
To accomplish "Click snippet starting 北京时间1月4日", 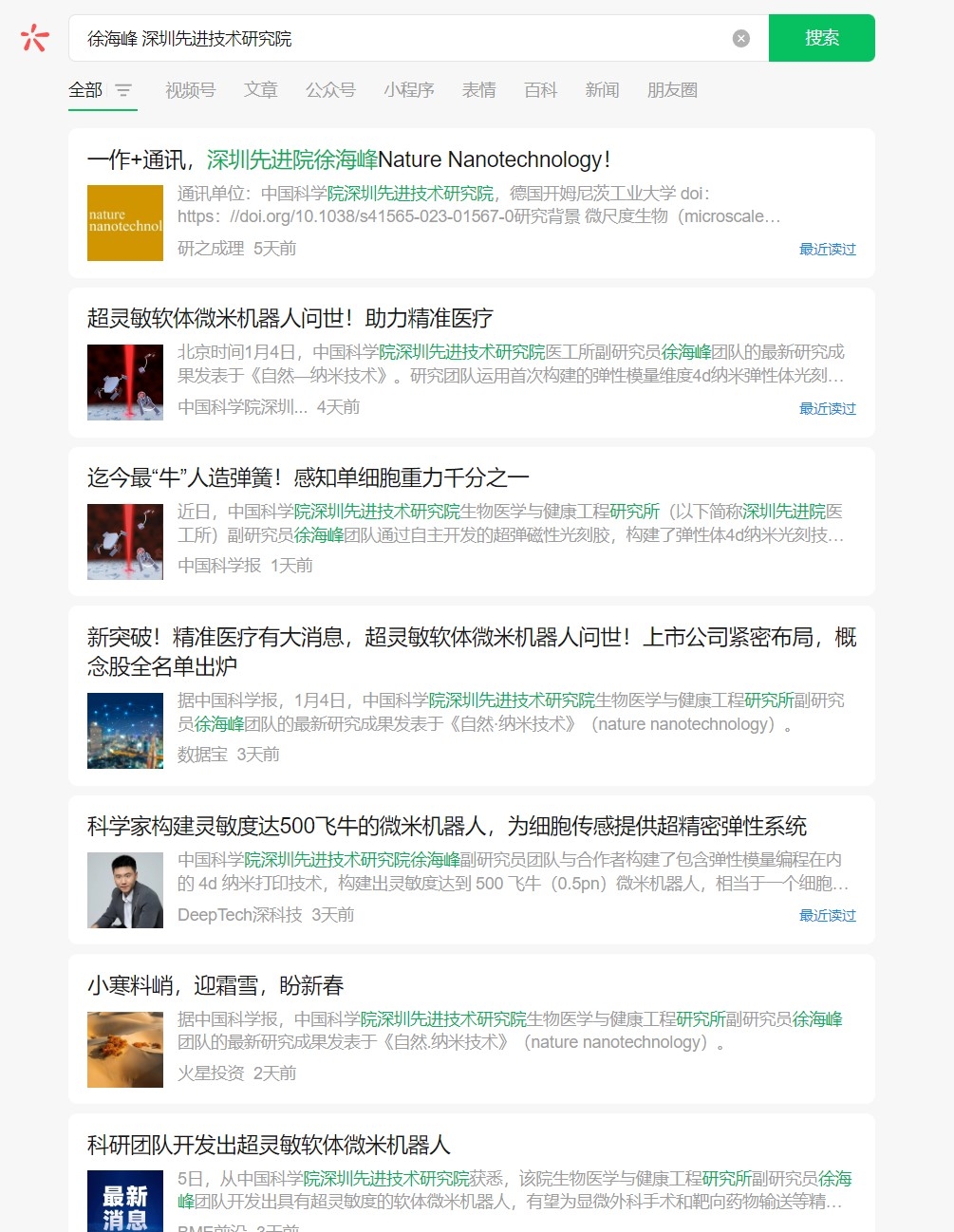I will 511,364.
